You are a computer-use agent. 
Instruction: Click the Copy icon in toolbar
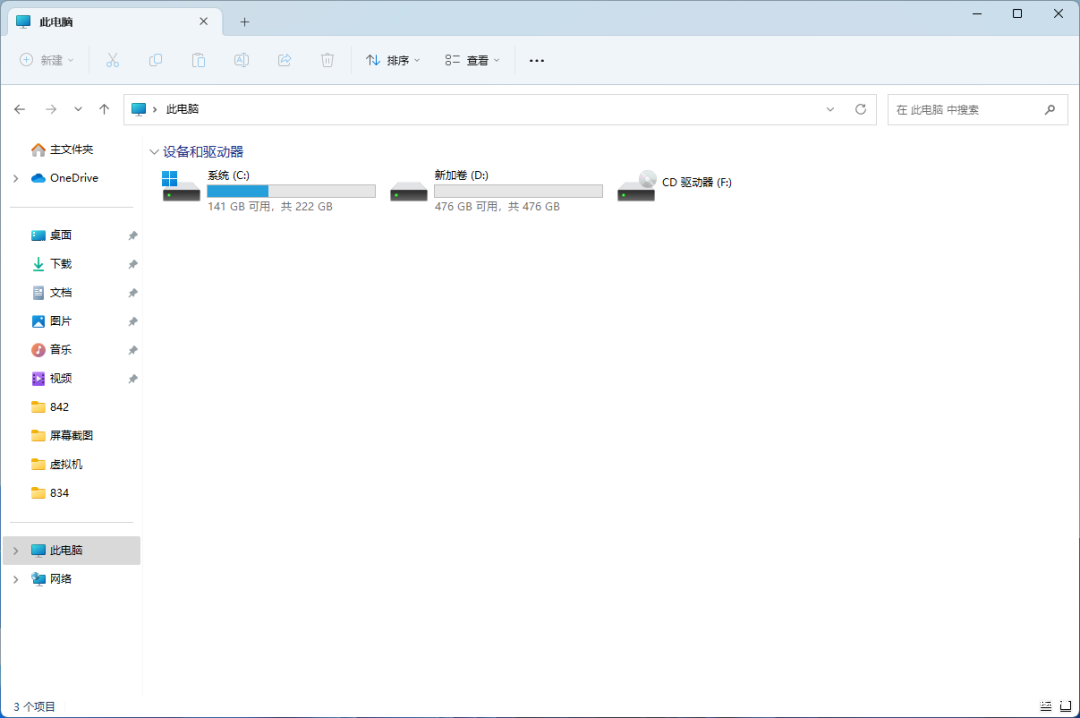pos(155,60)
